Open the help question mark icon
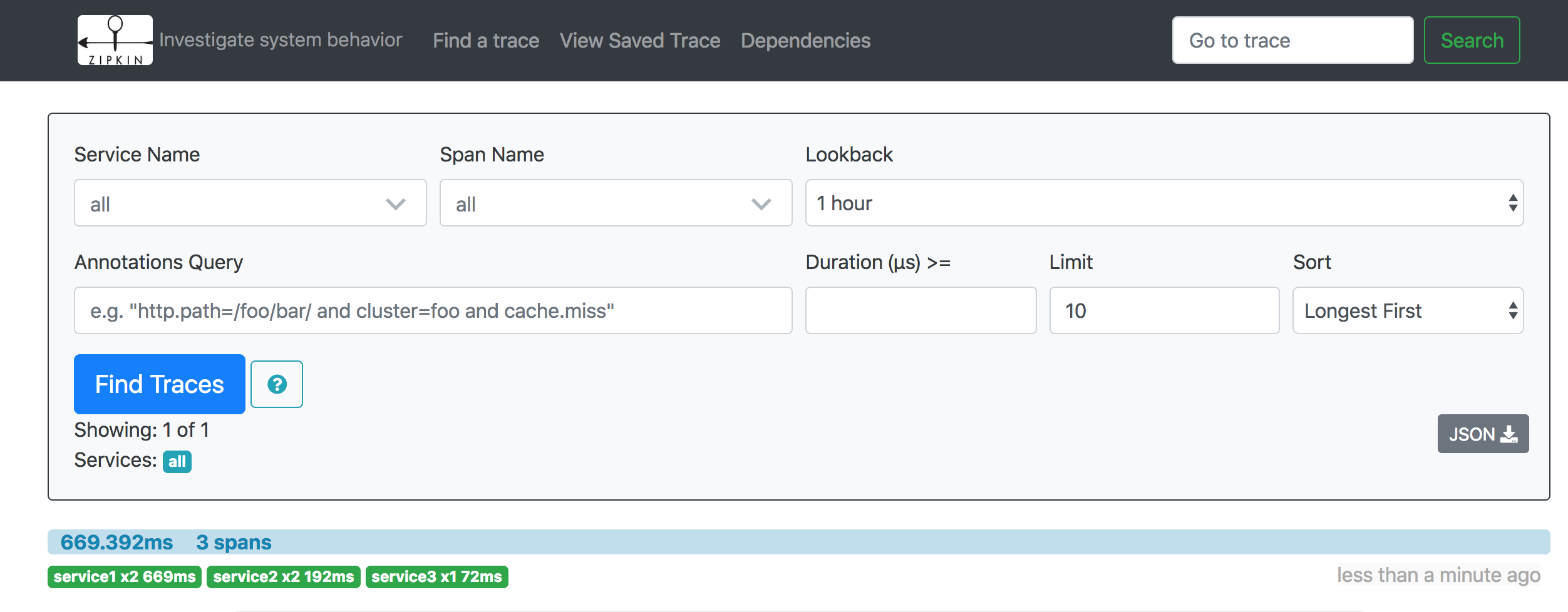Image resolution: width=1568 pixels, height=612 pixels. click(277, 384)
